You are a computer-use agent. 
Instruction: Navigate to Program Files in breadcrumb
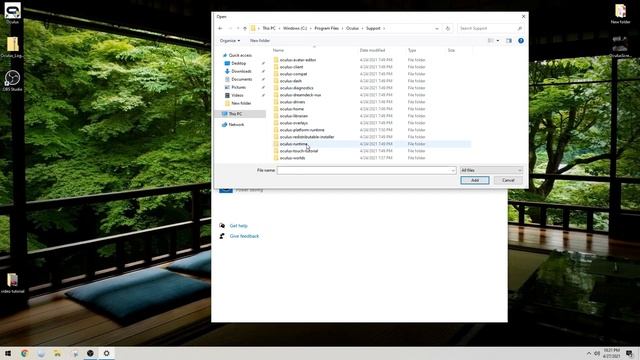(327, 28)
